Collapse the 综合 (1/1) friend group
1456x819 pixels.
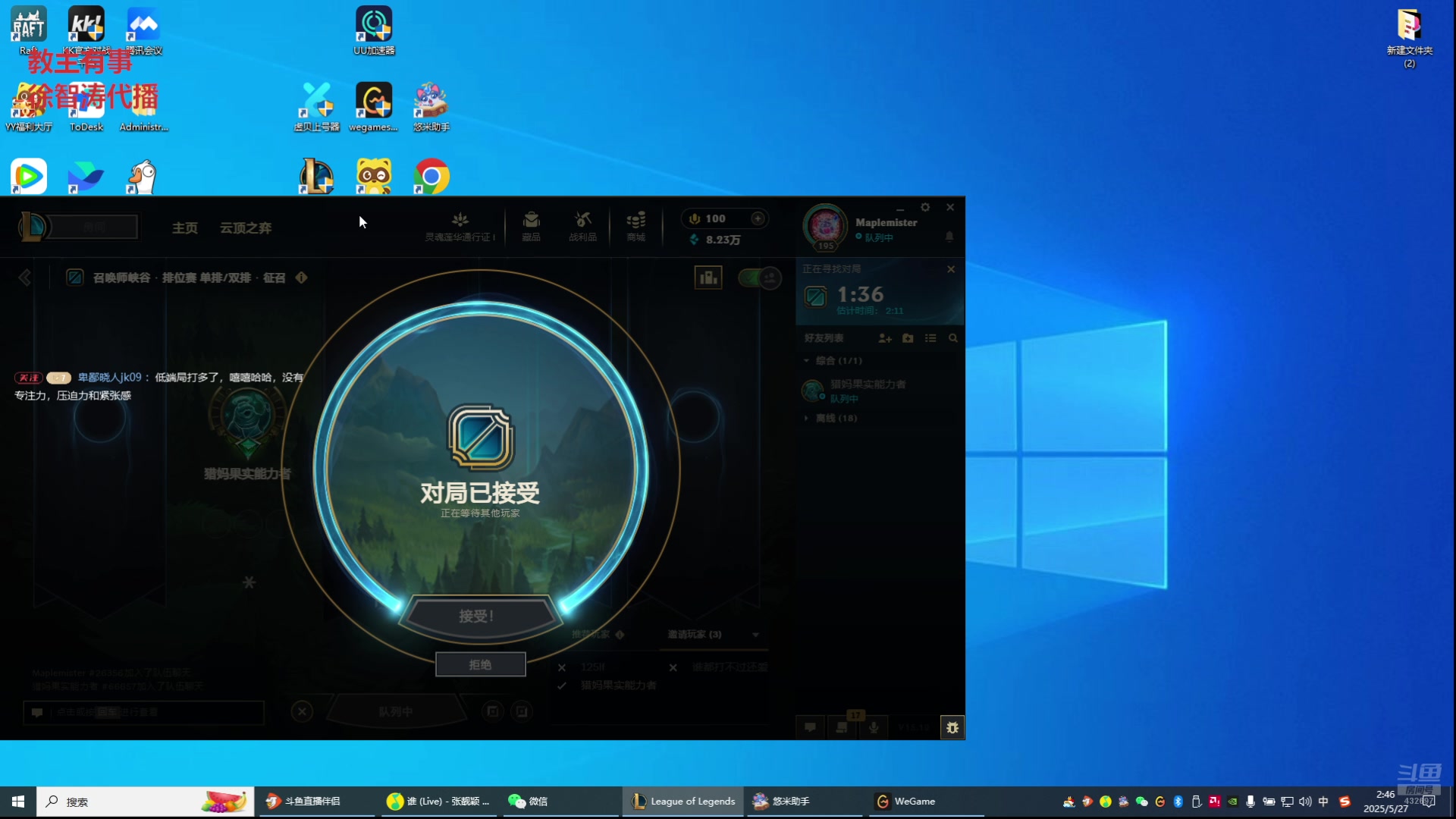807,361
